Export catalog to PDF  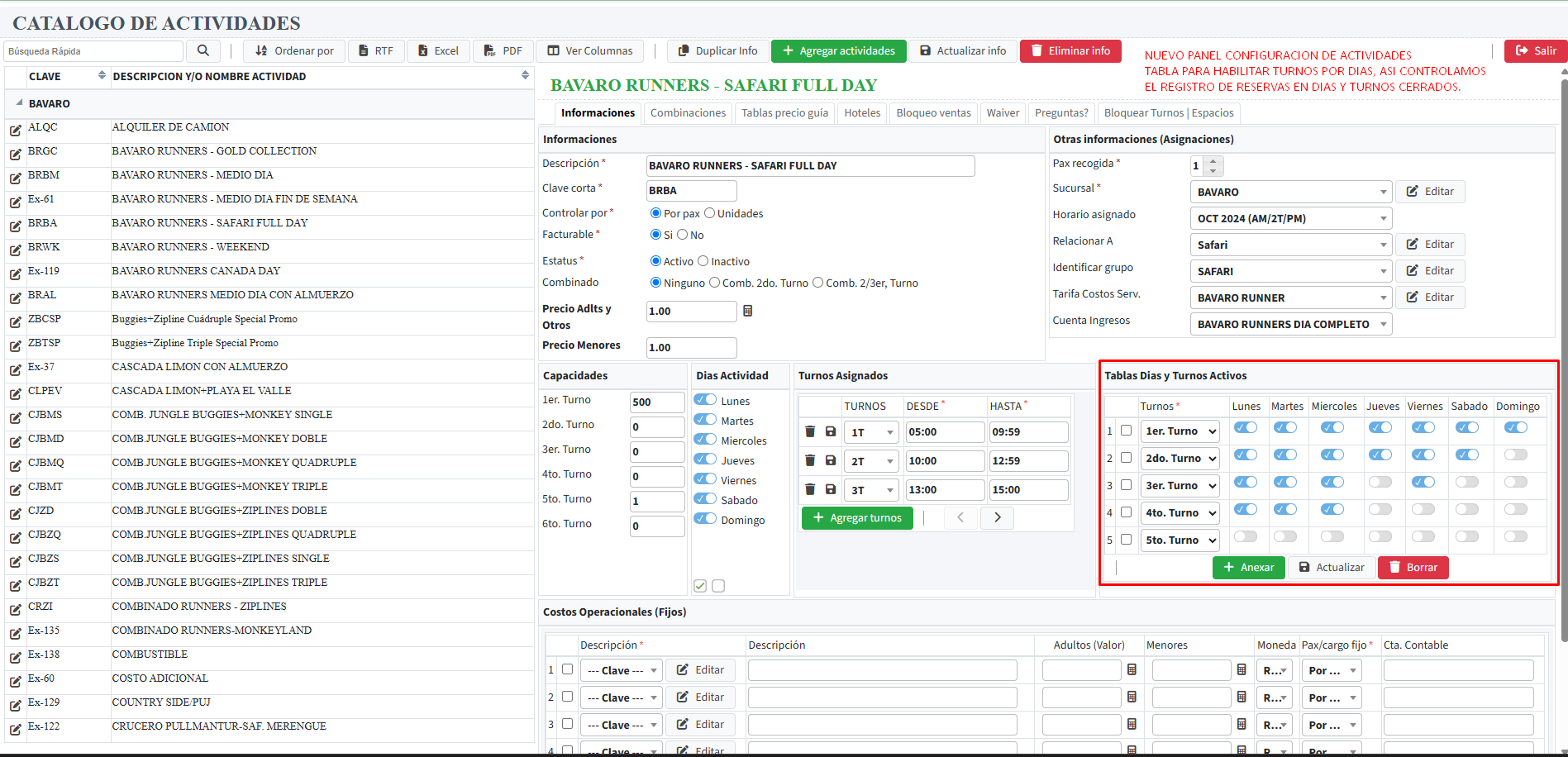click(x=503, y=50)
